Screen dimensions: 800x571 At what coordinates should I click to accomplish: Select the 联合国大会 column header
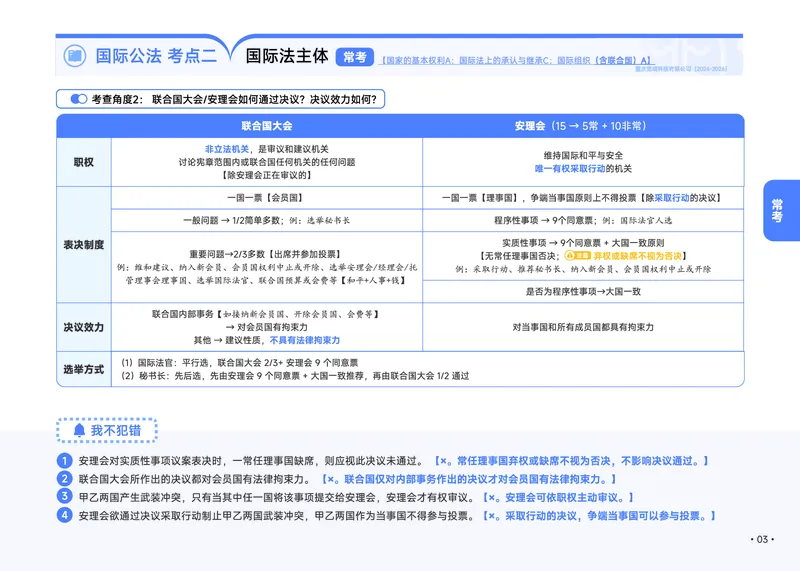click(x=267, y=126)
